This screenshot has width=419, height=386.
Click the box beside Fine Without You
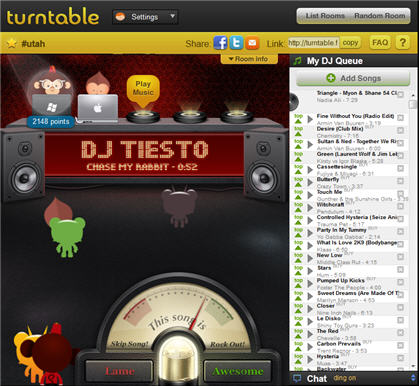pyautogui.click(x=400, y=118)
